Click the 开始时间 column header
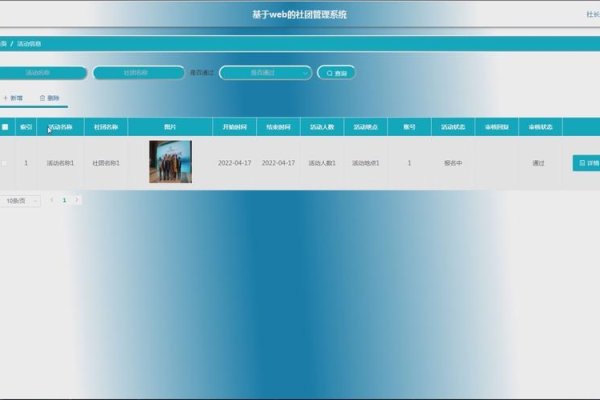The height and width of the screenshot is (400, 600). click(235, 127)
